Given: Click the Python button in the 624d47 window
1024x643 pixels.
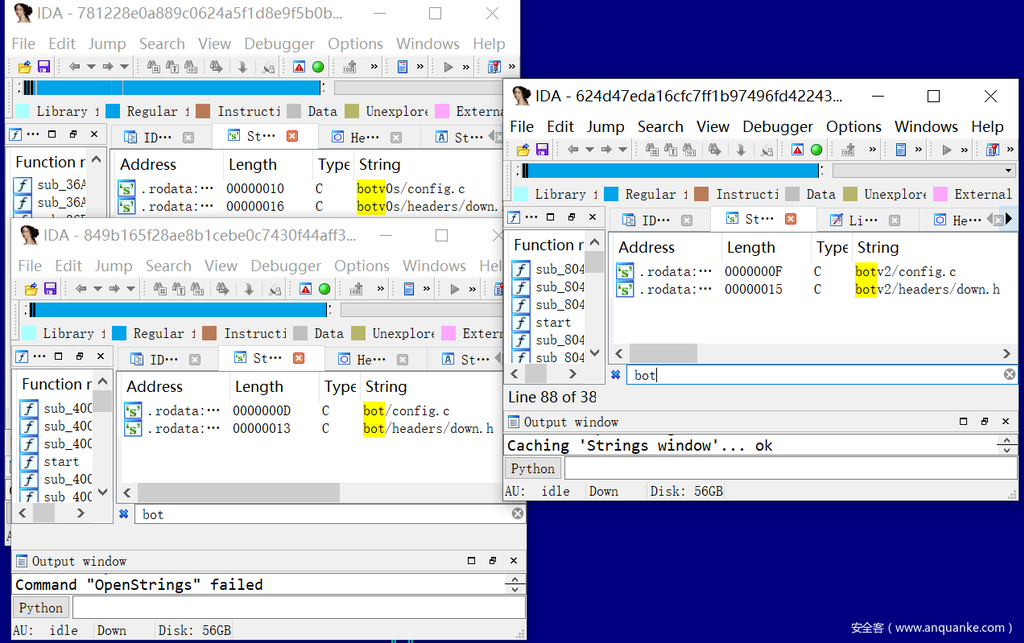Looking at the screenshot, I should 533,469.
